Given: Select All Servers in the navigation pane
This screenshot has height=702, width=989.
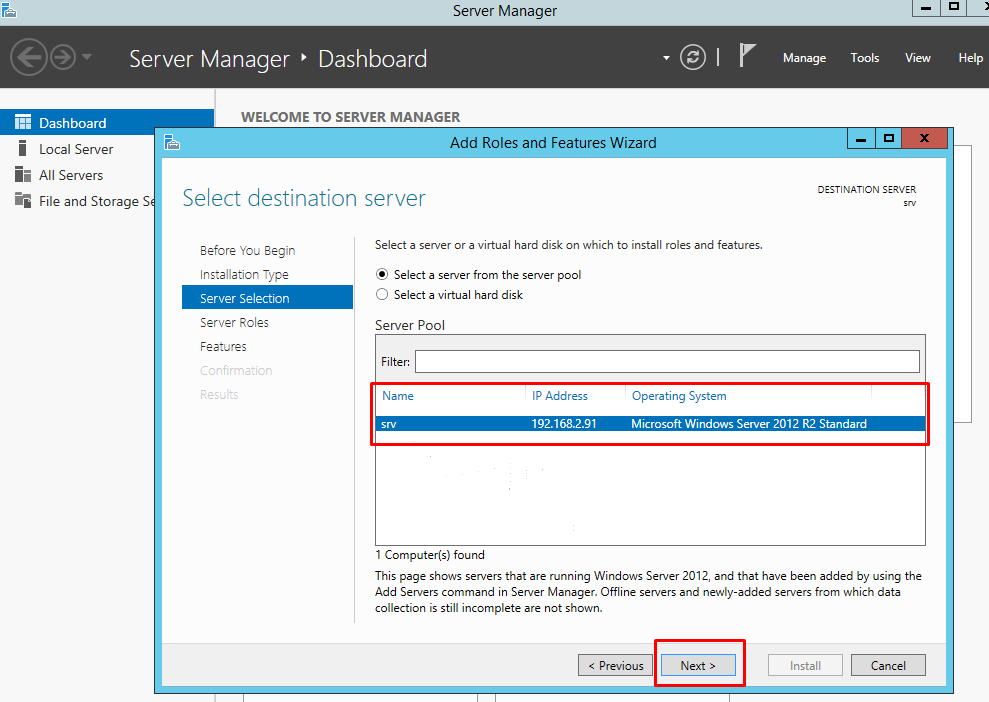Looking at the screenshot, I should [71, 175].
